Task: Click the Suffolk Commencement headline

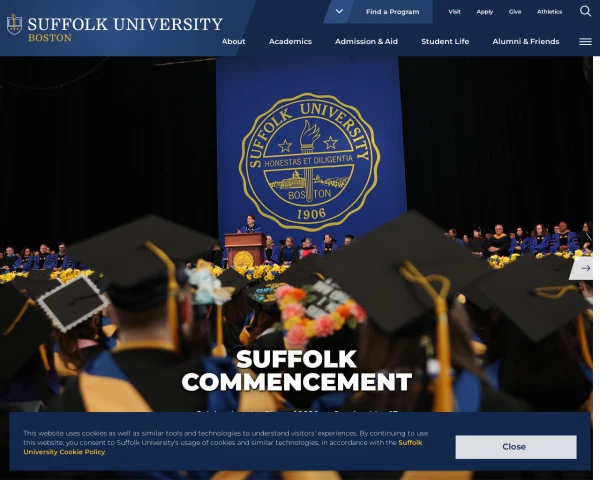Action: [297, 371]
